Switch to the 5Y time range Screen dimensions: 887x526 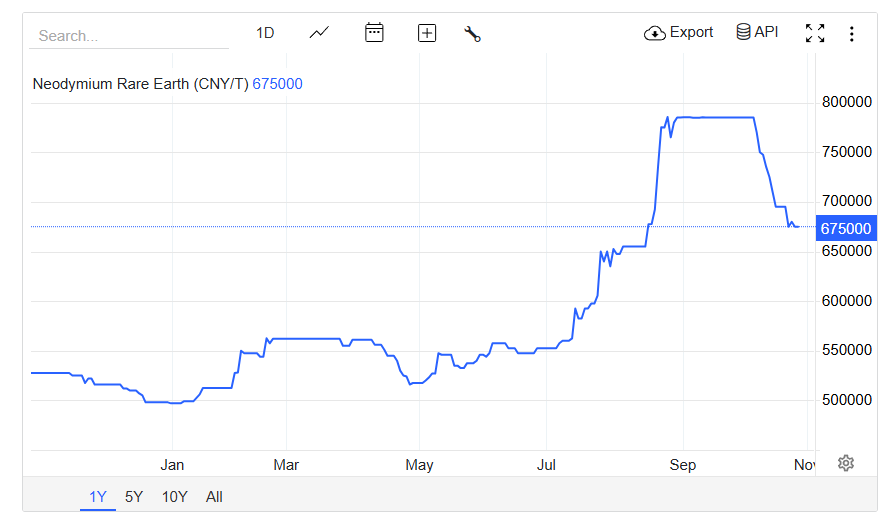click(134, 496)
